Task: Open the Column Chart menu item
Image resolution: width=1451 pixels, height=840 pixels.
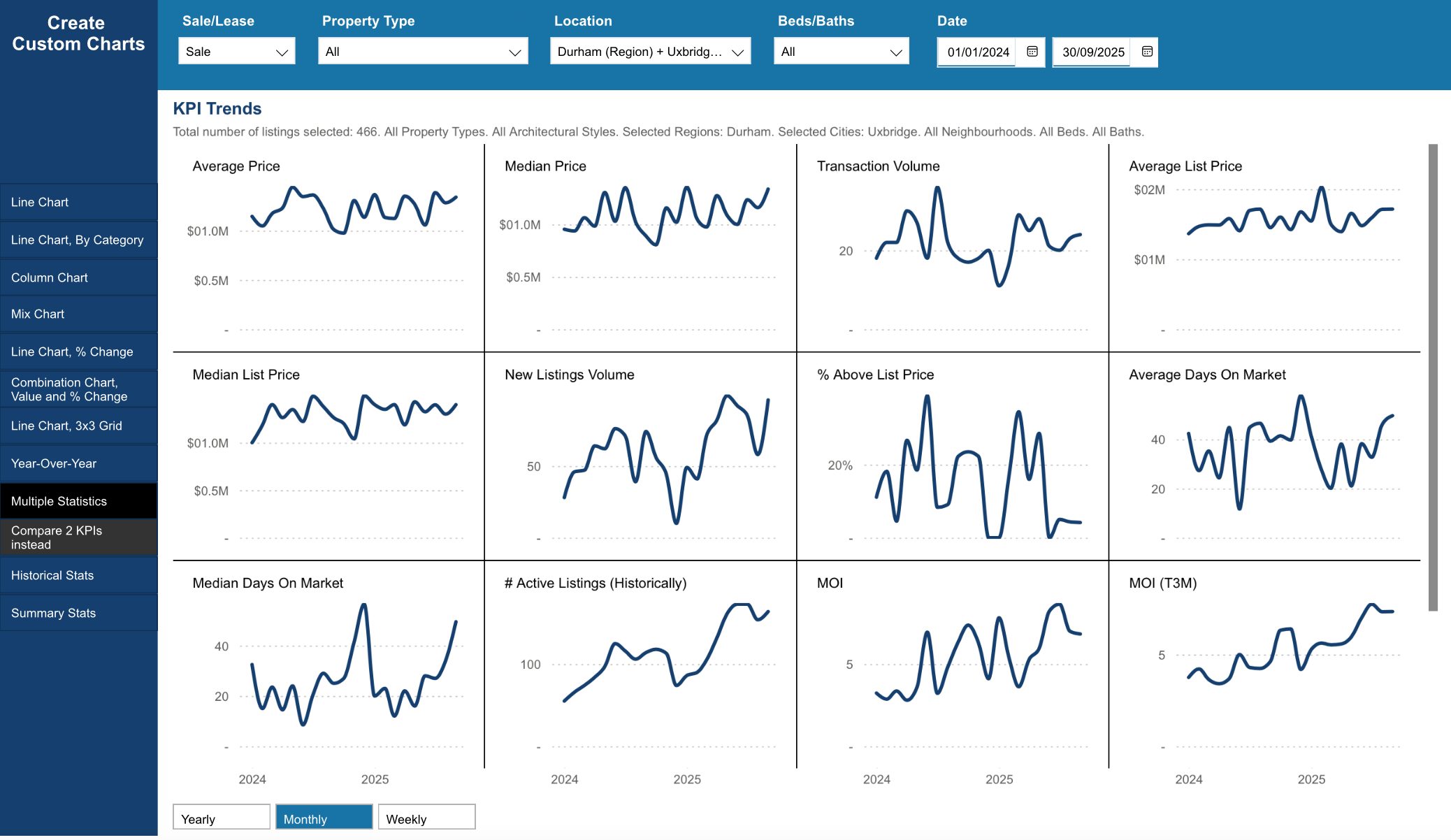Action: pyautogui.click(x=78, y=277)
